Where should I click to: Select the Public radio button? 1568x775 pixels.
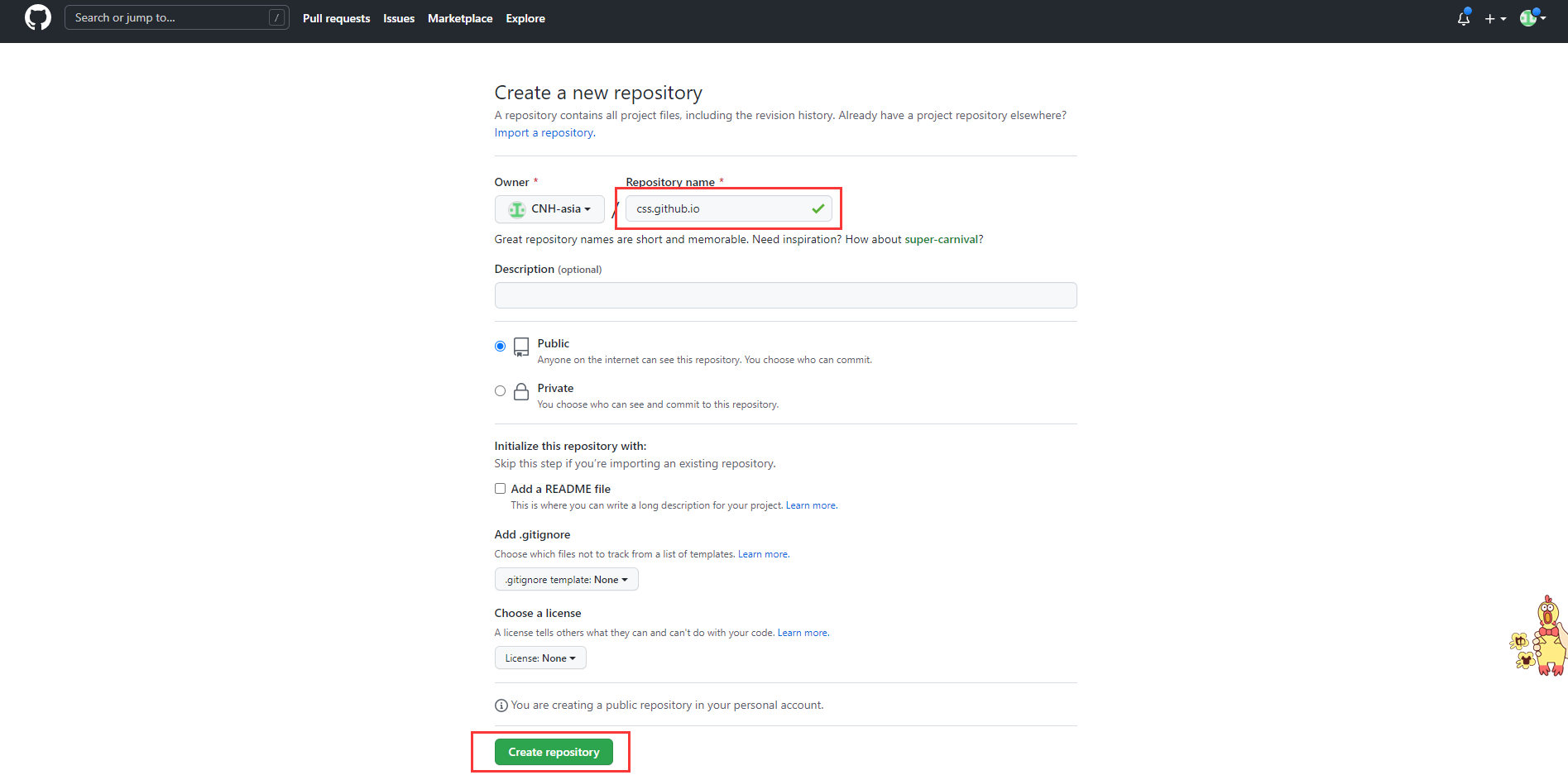[x=500, y=347]
